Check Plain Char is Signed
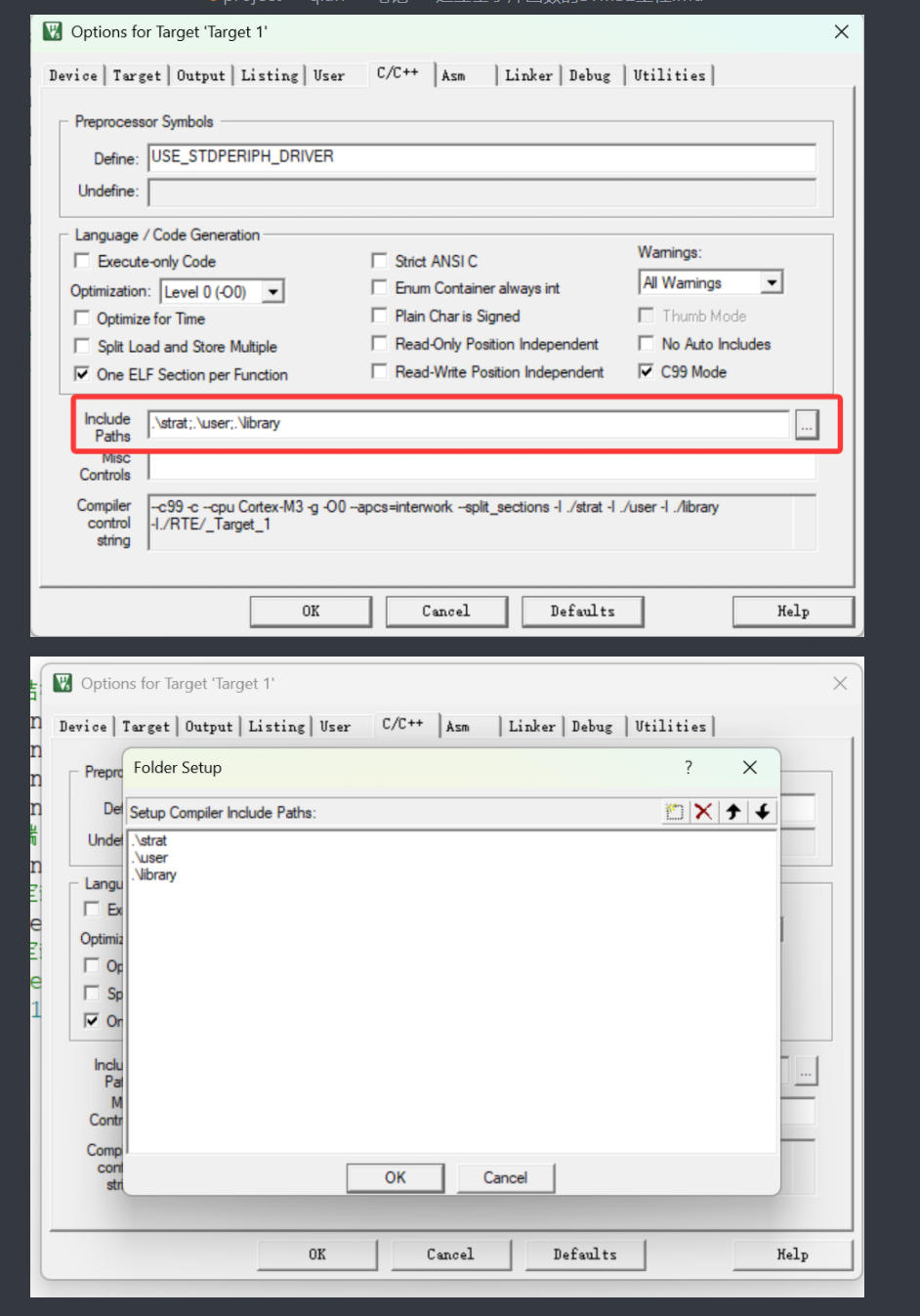The width and height of the screenshot is (920, 1316). tap(379, 316)
